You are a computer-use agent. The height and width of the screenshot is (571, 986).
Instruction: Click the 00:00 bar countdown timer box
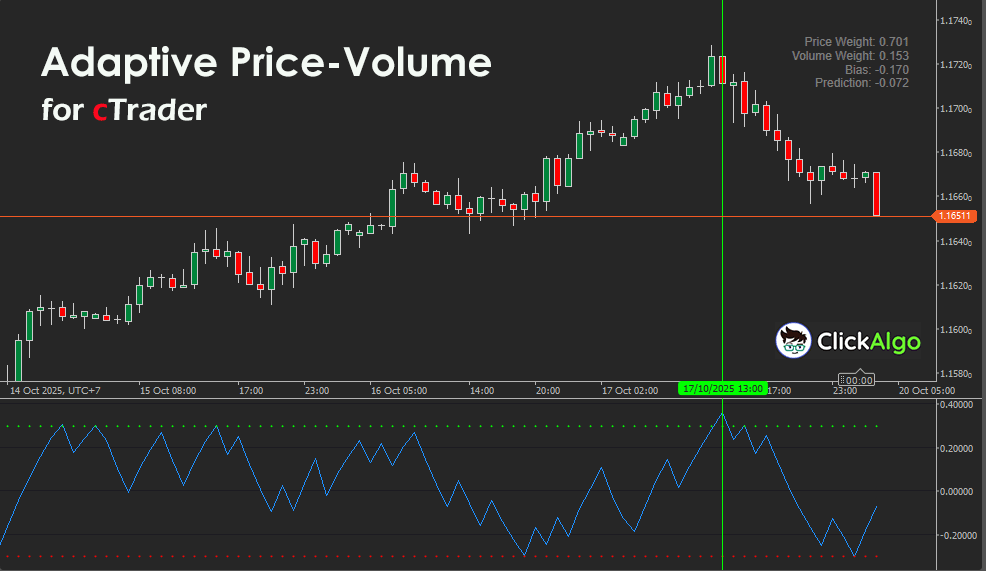tap(861, 380)
